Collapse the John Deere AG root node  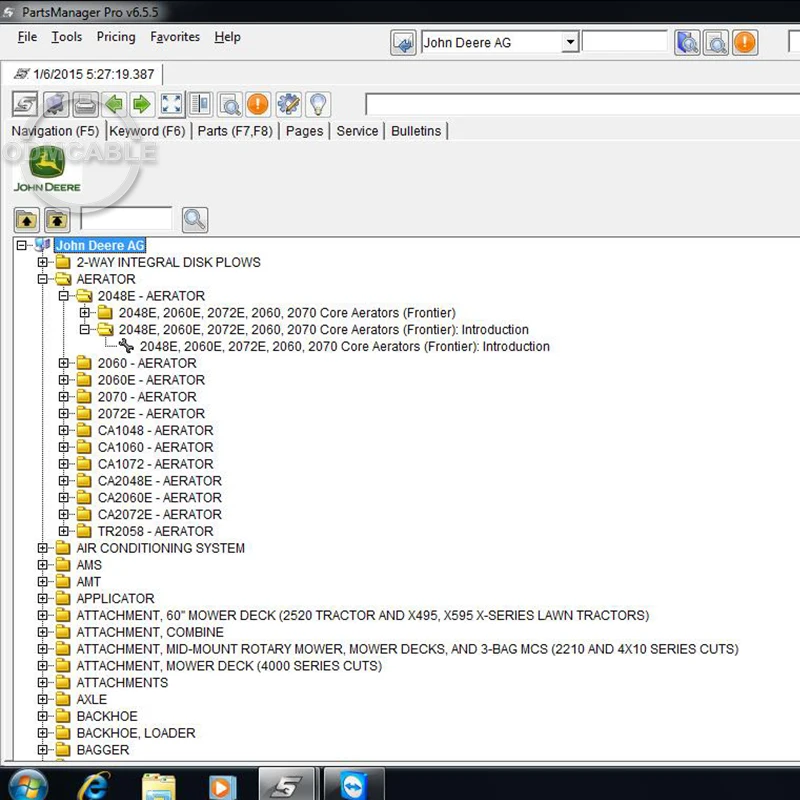[x=21, y=245]
